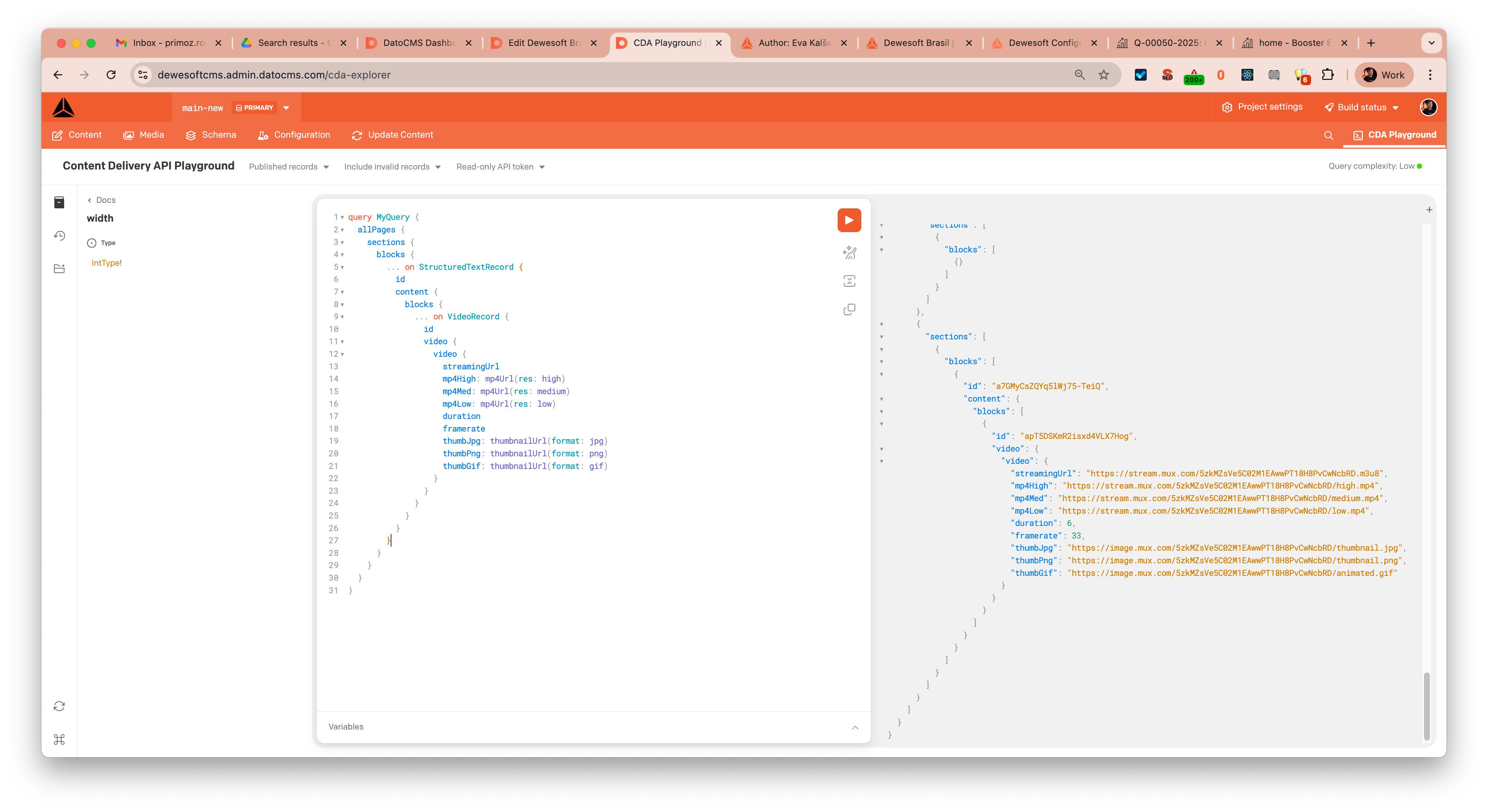The width and height of the screenshot is (1488, 812).
Task: Fold the allPages block on line 2
Action: click(342, 230)
